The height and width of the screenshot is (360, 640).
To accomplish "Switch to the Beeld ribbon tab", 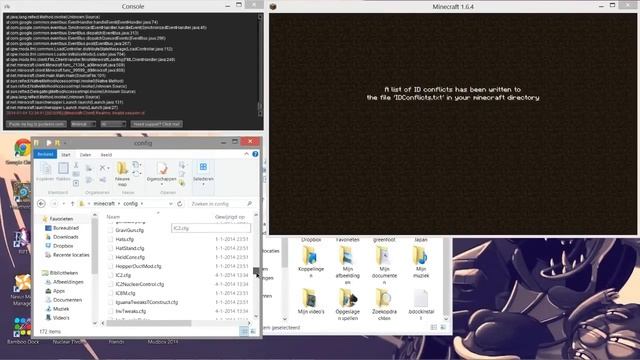I will click(106, 155).
